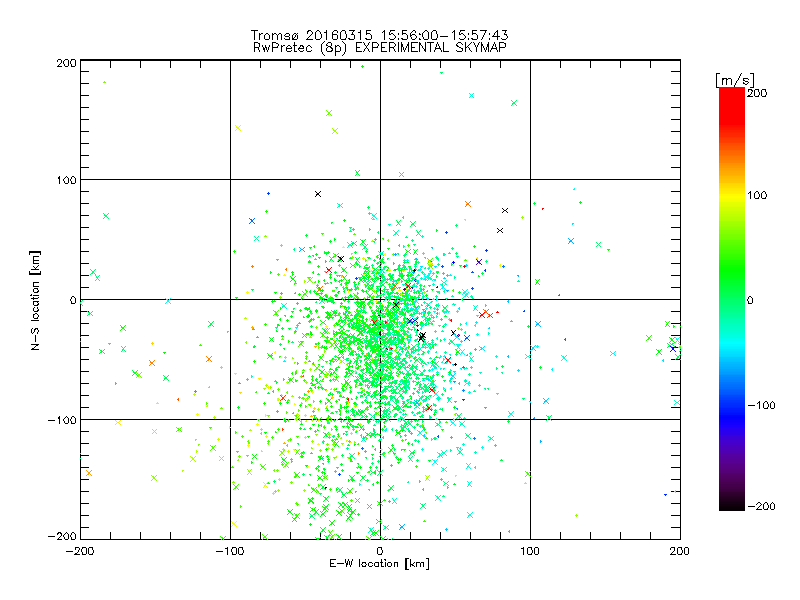The width and height of the screenshot is (800, 600).
Task: Pick the blue band of the colorbar
Action: 732,416
